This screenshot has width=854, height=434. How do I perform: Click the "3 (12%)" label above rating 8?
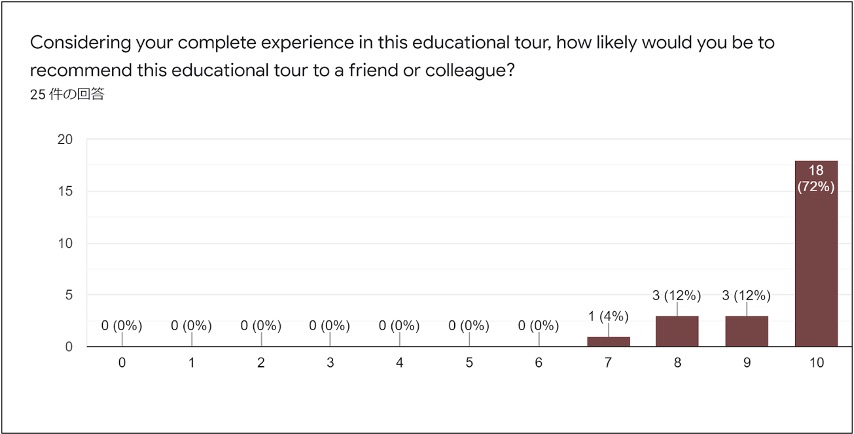(677, 295)
